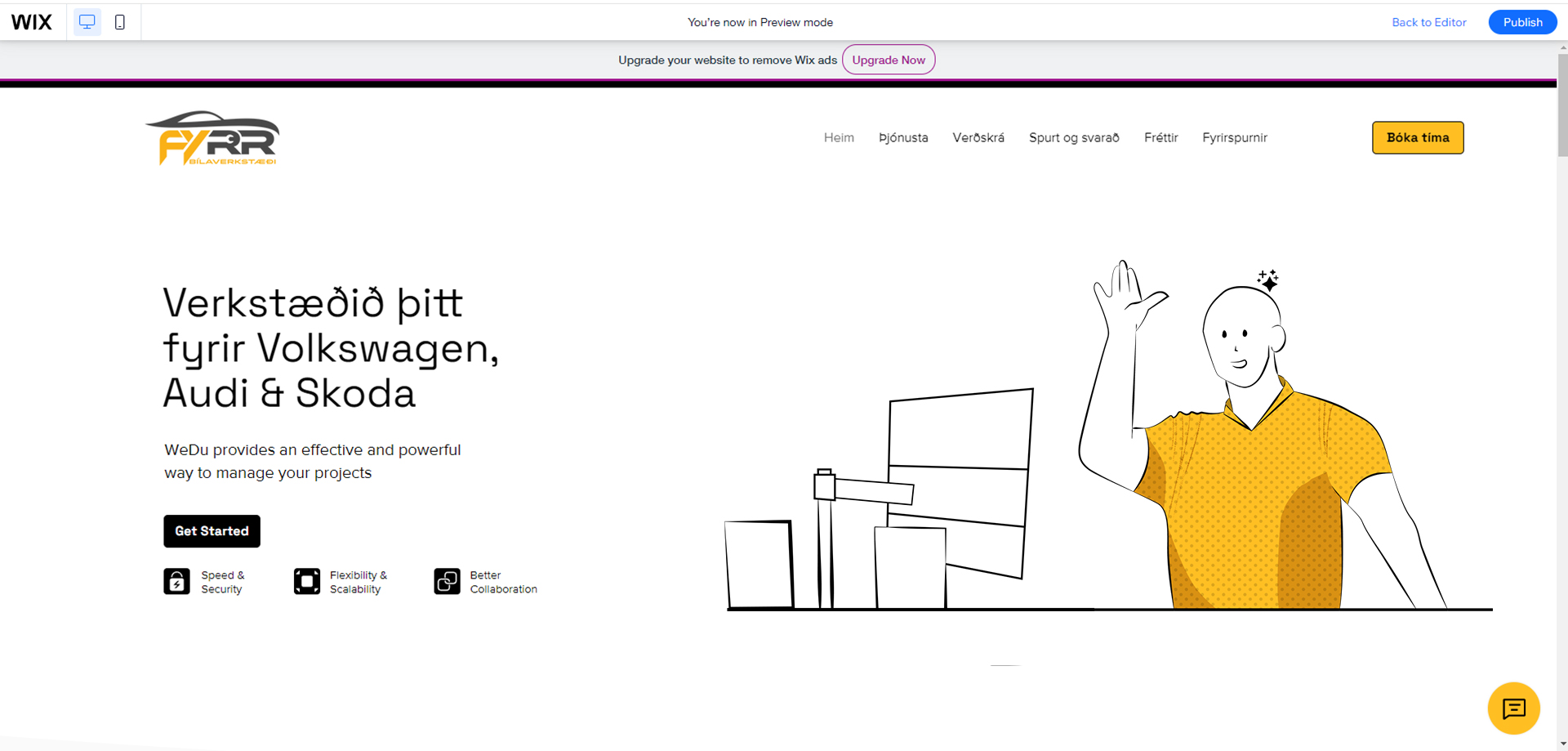Click Upgrade Now button
Viewport: 1568px width, 751px height.
point(889,60)
